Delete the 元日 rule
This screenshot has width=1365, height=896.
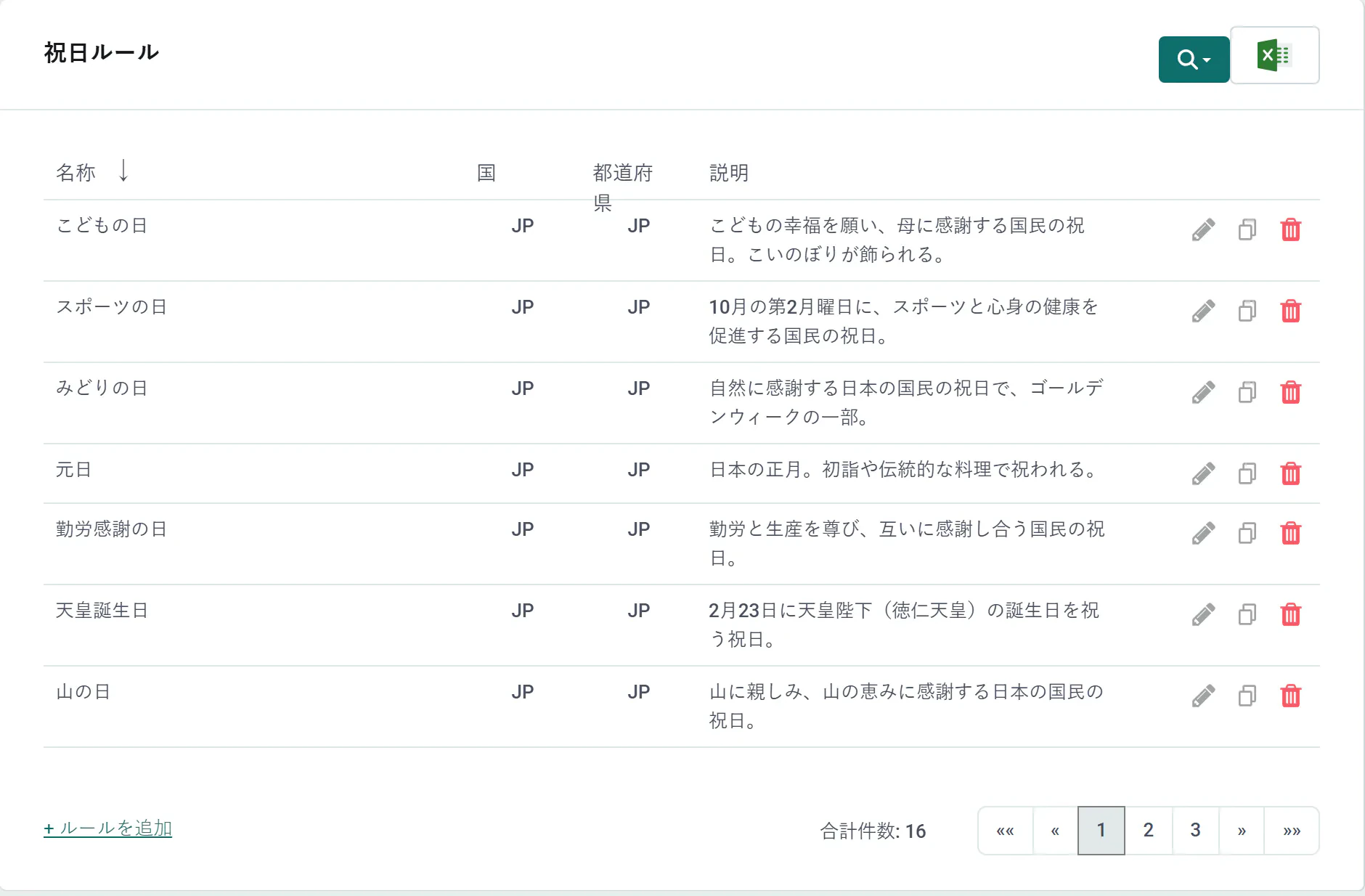[x=1291, y=474]
